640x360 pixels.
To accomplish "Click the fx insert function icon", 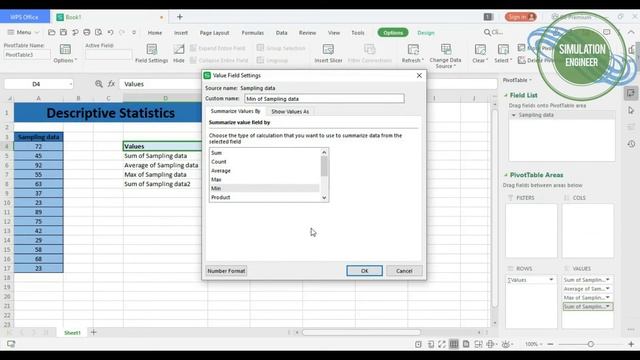I will point(111,84).
